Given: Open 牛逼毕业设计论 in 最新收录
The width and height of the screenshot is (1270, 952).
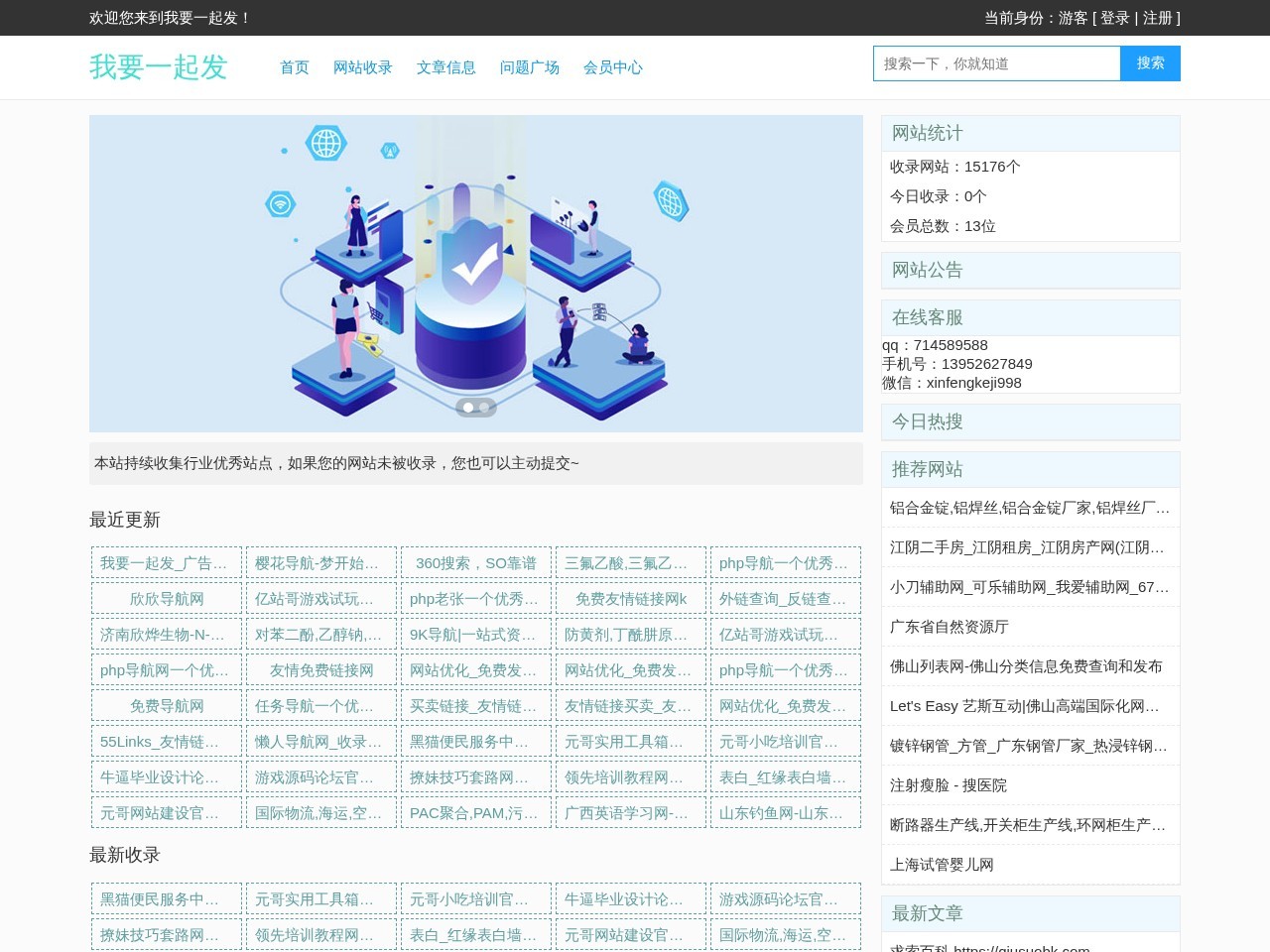Looking at the screenshot, I should [x=631, y=899].
